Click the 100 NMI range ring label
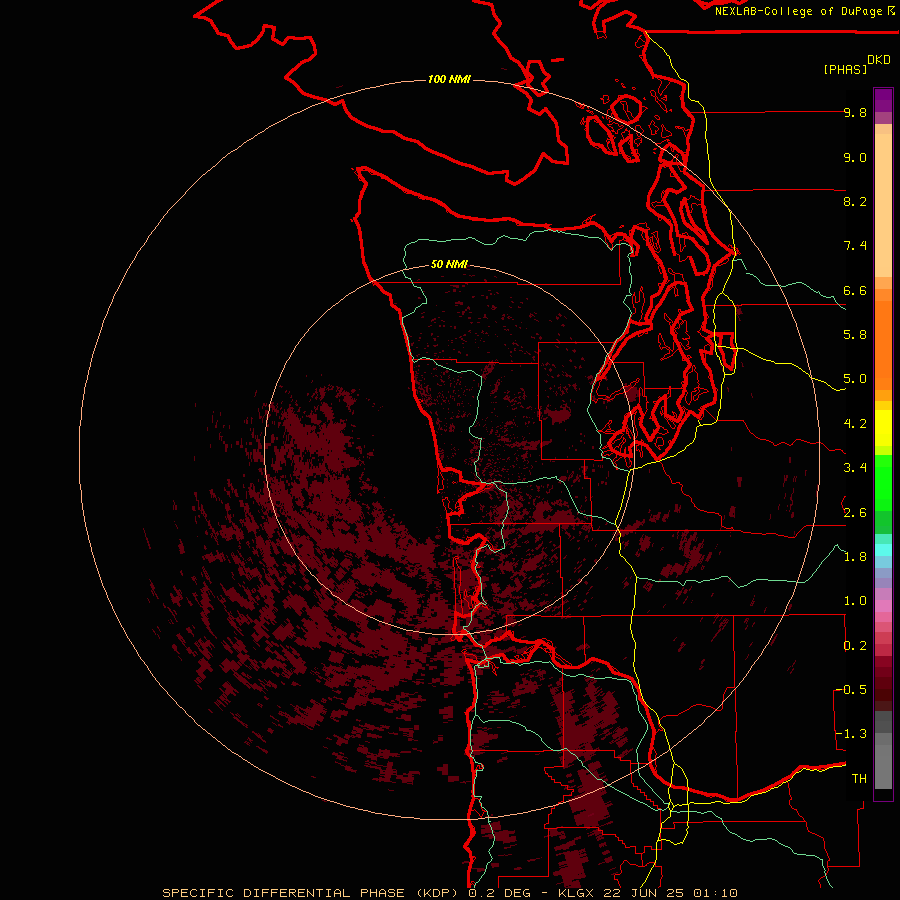The height and width of the screenshot is (900, 900). (x=449, y=79)
